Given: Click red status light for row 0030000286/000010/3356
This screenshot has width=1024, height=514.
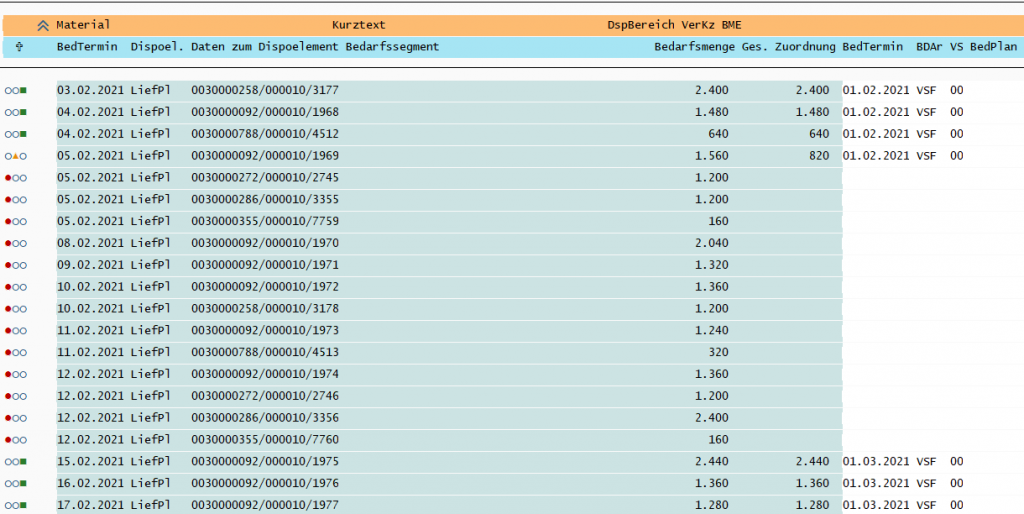Looking at the screenshot, I should 8,418.
